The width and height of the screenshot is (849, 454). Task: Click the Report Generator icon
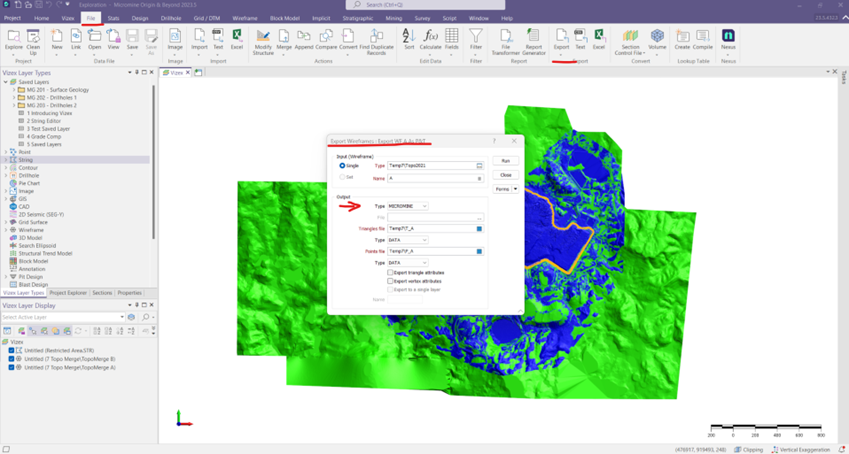click(x=533, y=37)
